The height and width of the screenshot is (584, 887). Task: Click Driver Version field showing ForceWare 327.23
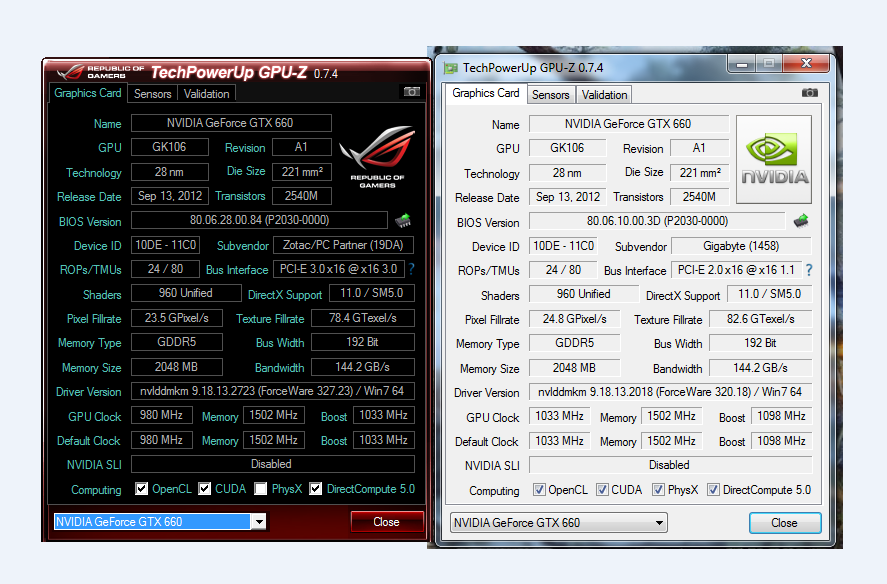coord(273,391)
